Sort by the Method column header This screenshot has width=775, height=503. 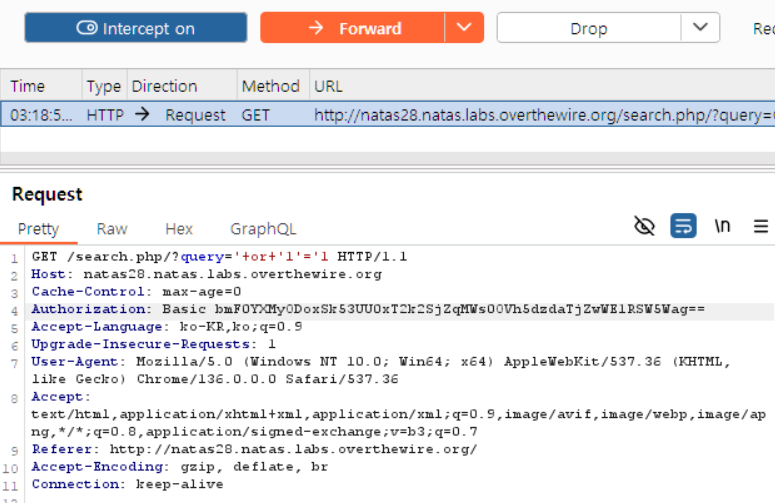point(270,86)
